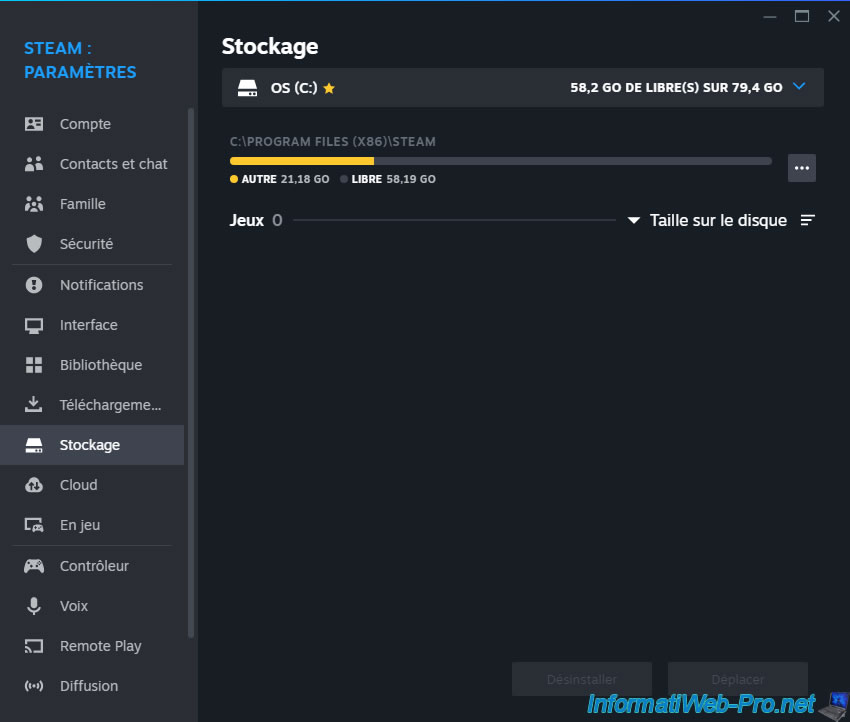Click the Sécurité shield icon
The width and height of the screenshot is (850, 722).
(34, 244)
